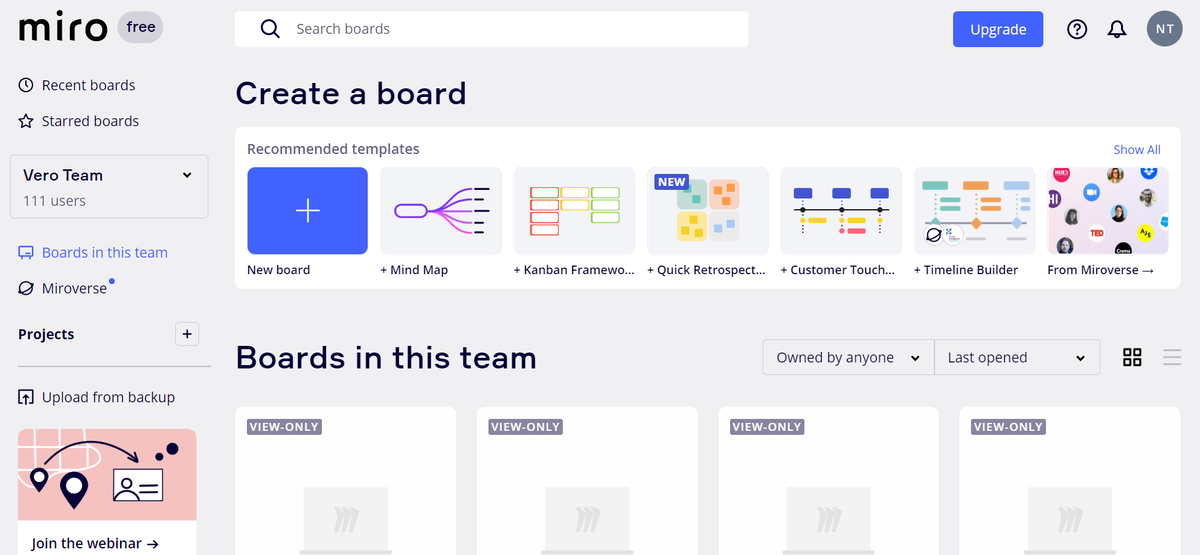This screenshot has width=1200, height=555.
Task: Click the star icon beside Starred boards
Action: 26,121
